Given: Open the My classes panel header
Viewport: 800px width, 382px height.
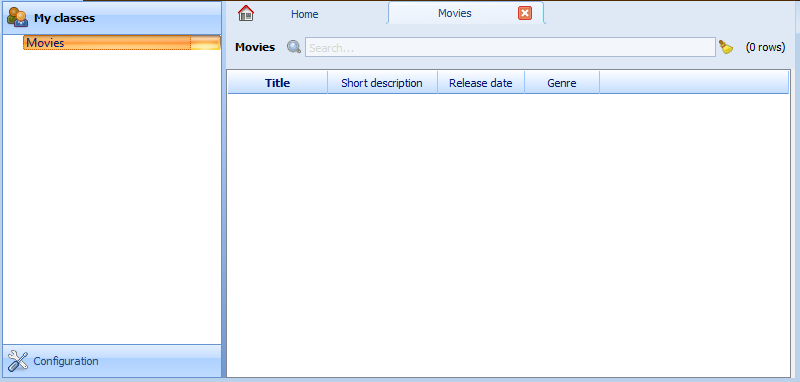Looking at the screenshot, I should click(112, 18).
